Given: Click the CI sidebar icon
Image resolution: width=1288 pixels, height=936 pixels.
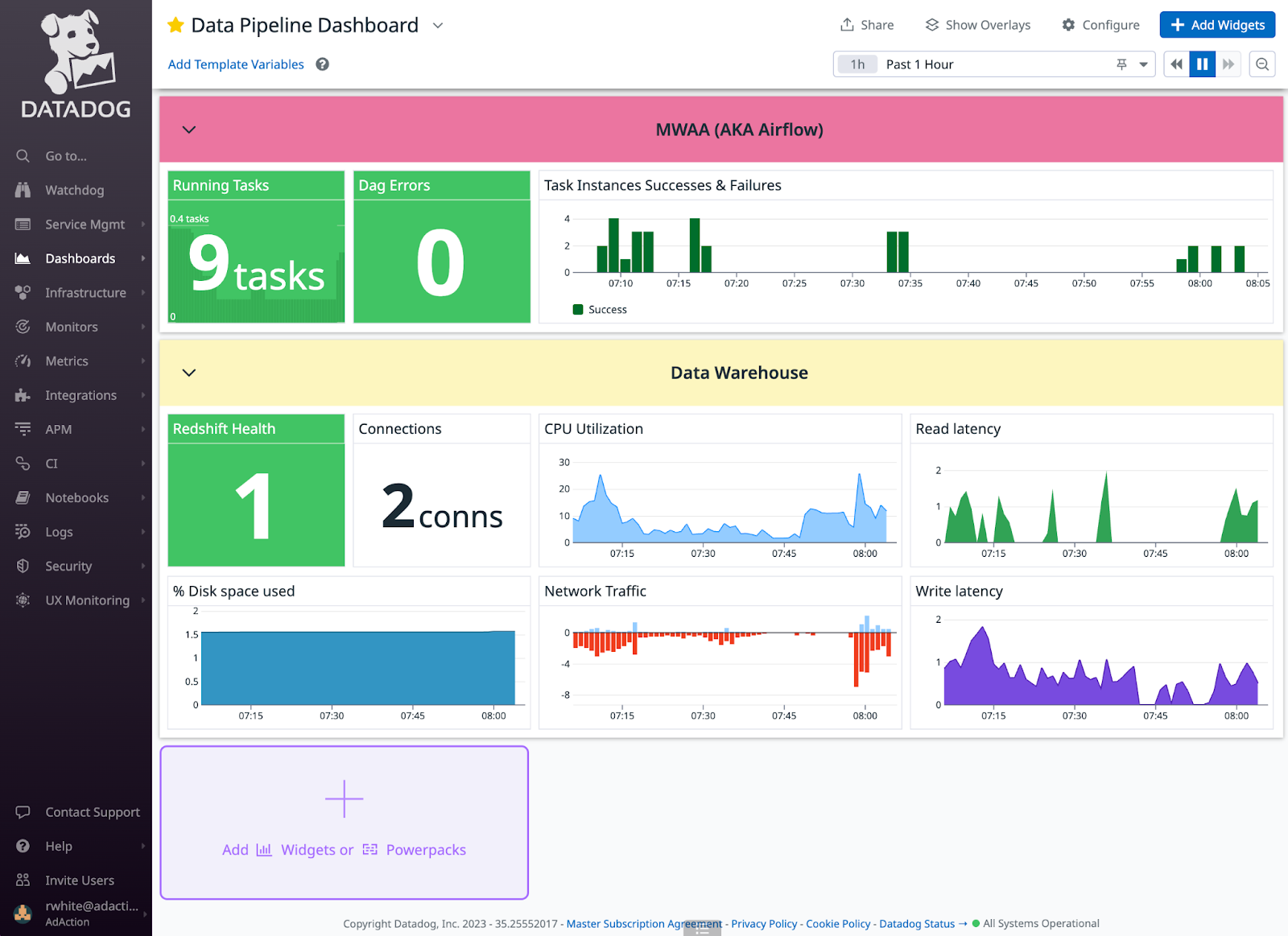Looking at the screenshot, I should click(23, 464).
